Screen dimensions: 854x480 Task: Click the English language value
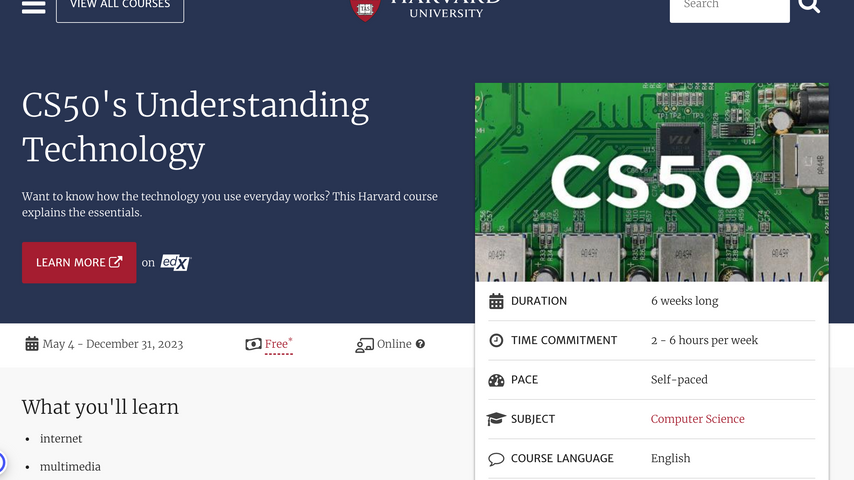[x=670, y=458]
